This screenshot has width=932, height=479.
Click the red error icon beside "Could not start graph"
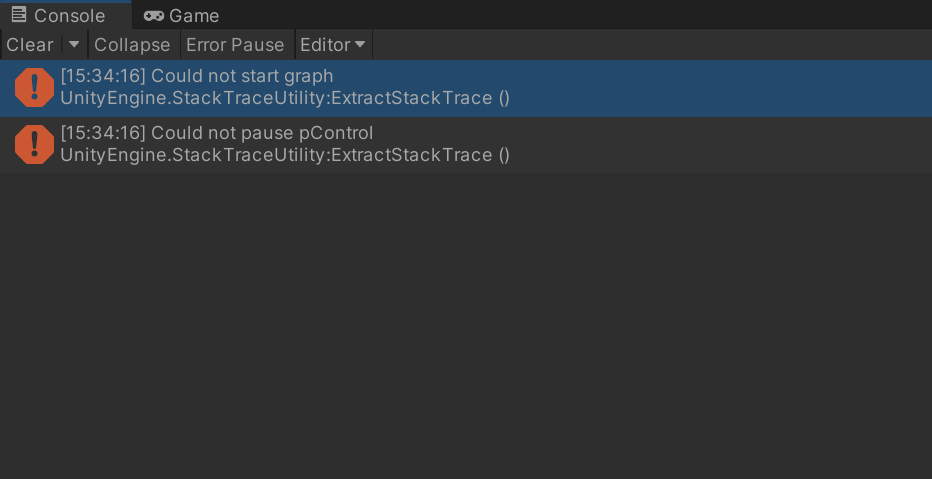click(x=34, y=87)
